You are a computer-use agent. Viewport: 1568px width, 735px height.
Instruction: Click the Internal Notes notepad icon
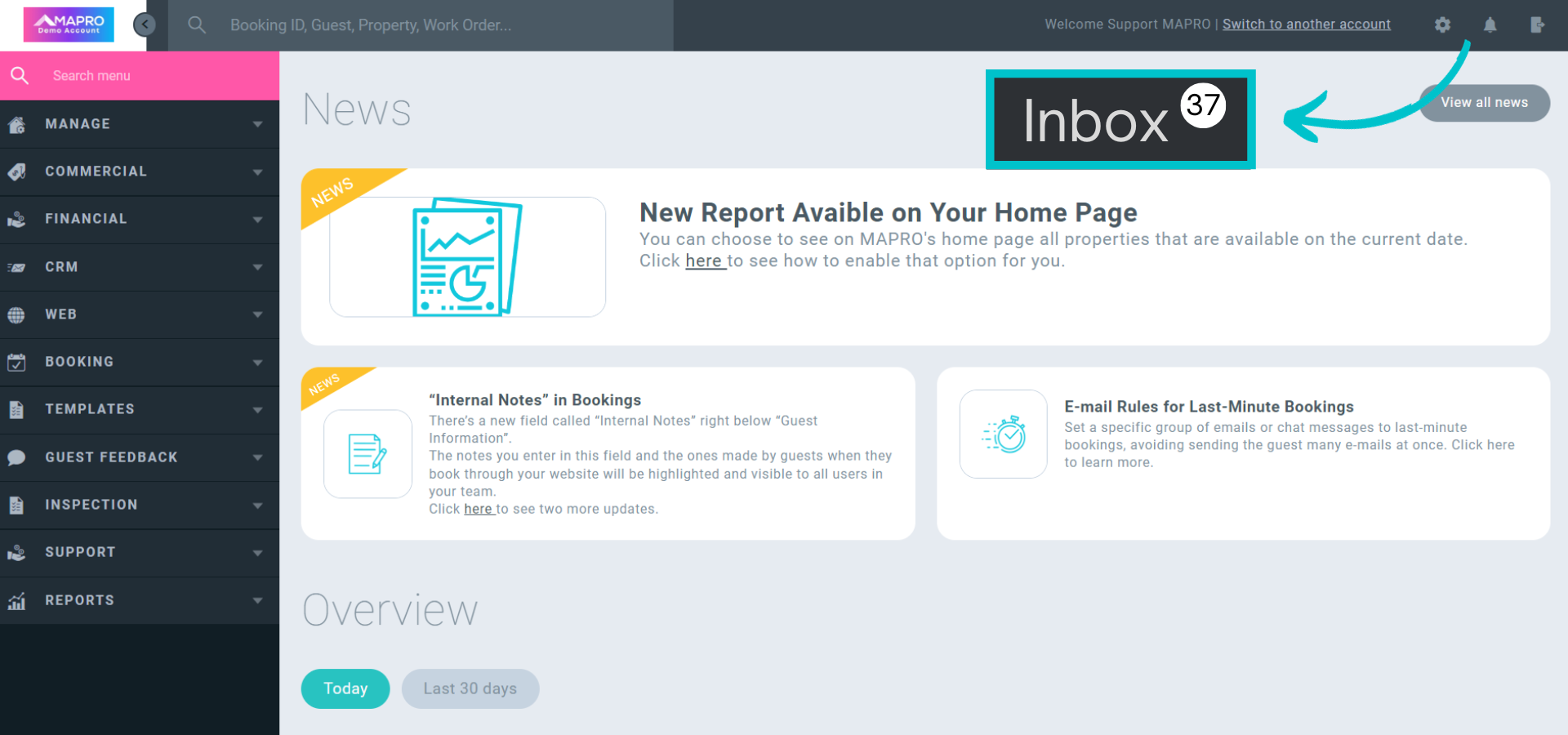pos(367,454)
